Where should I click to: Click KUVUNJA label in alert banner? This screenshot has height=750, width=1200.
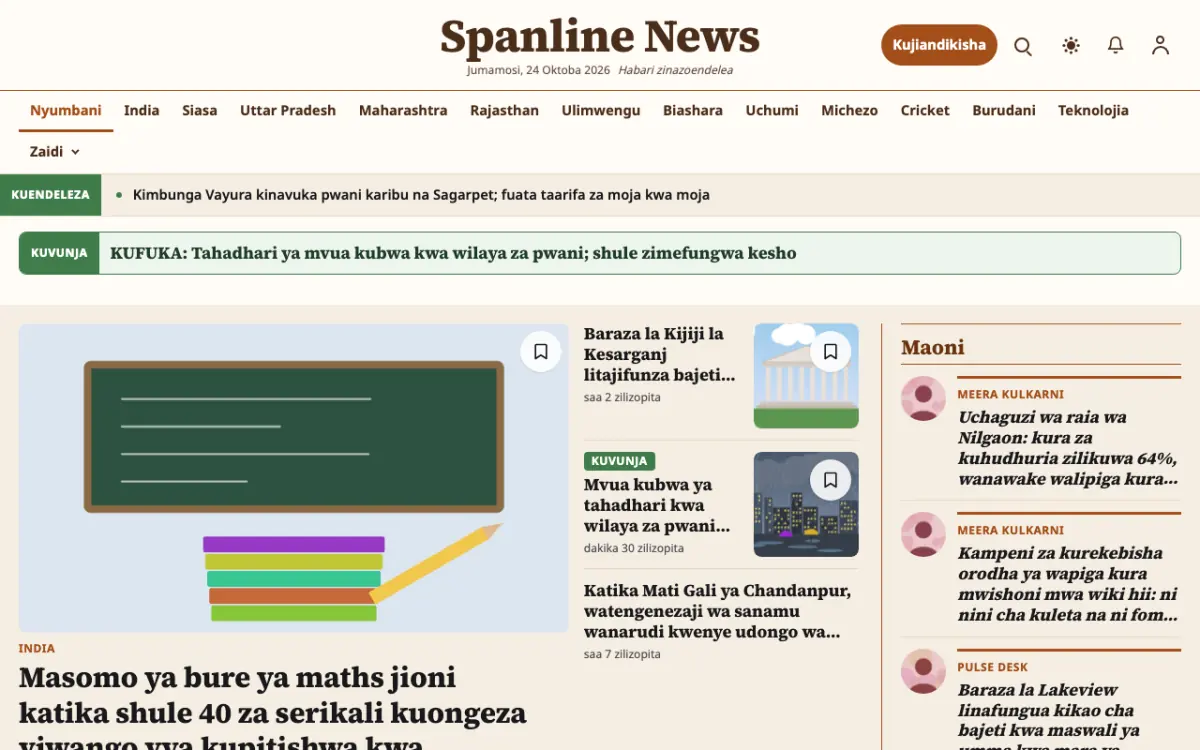(x=59, y=253)
